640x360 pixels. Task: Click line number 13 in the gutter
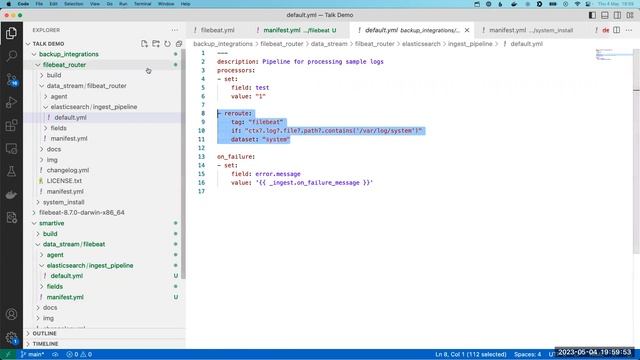click(x=201, y=157)
